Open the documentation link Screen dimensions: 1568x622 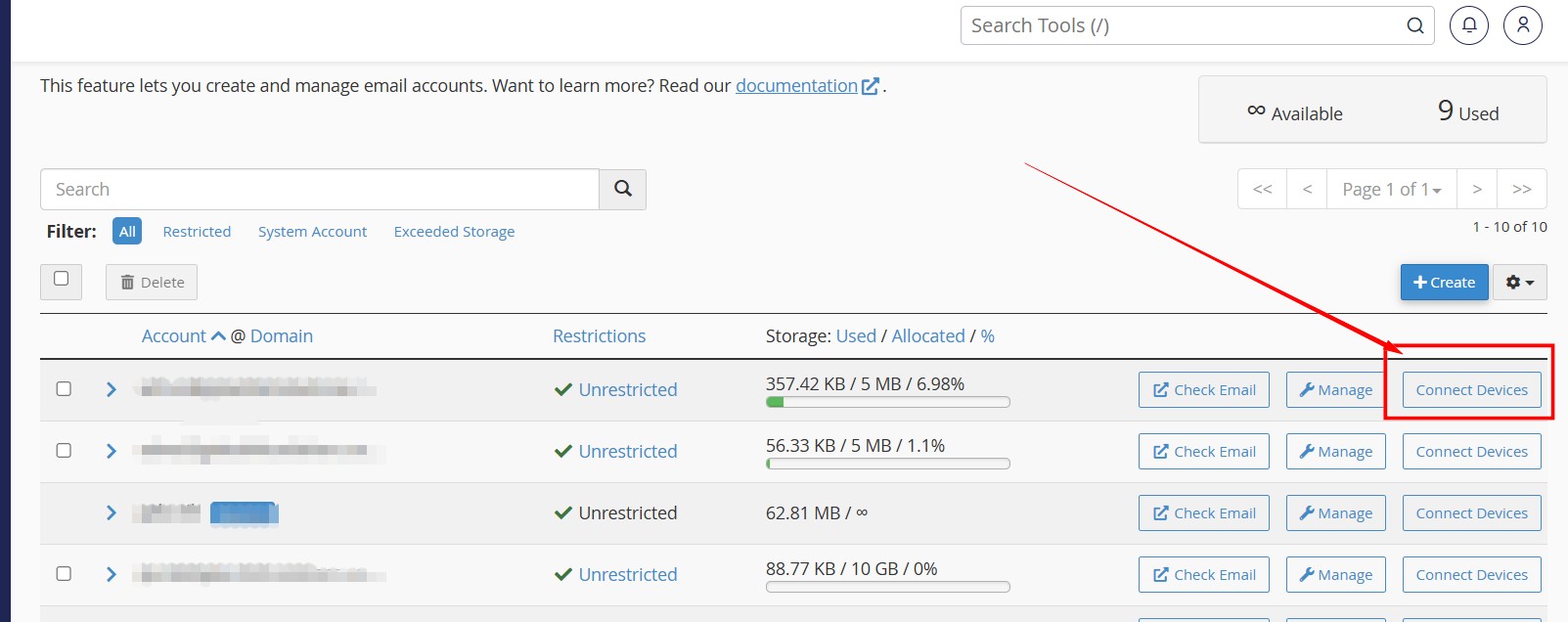[796, 86]
